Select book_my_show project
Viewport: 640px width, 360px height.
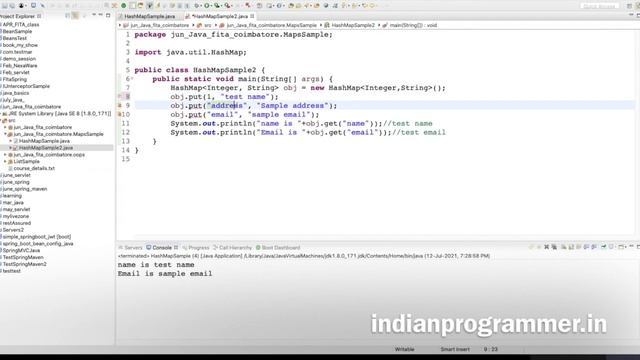pos(20,45)
